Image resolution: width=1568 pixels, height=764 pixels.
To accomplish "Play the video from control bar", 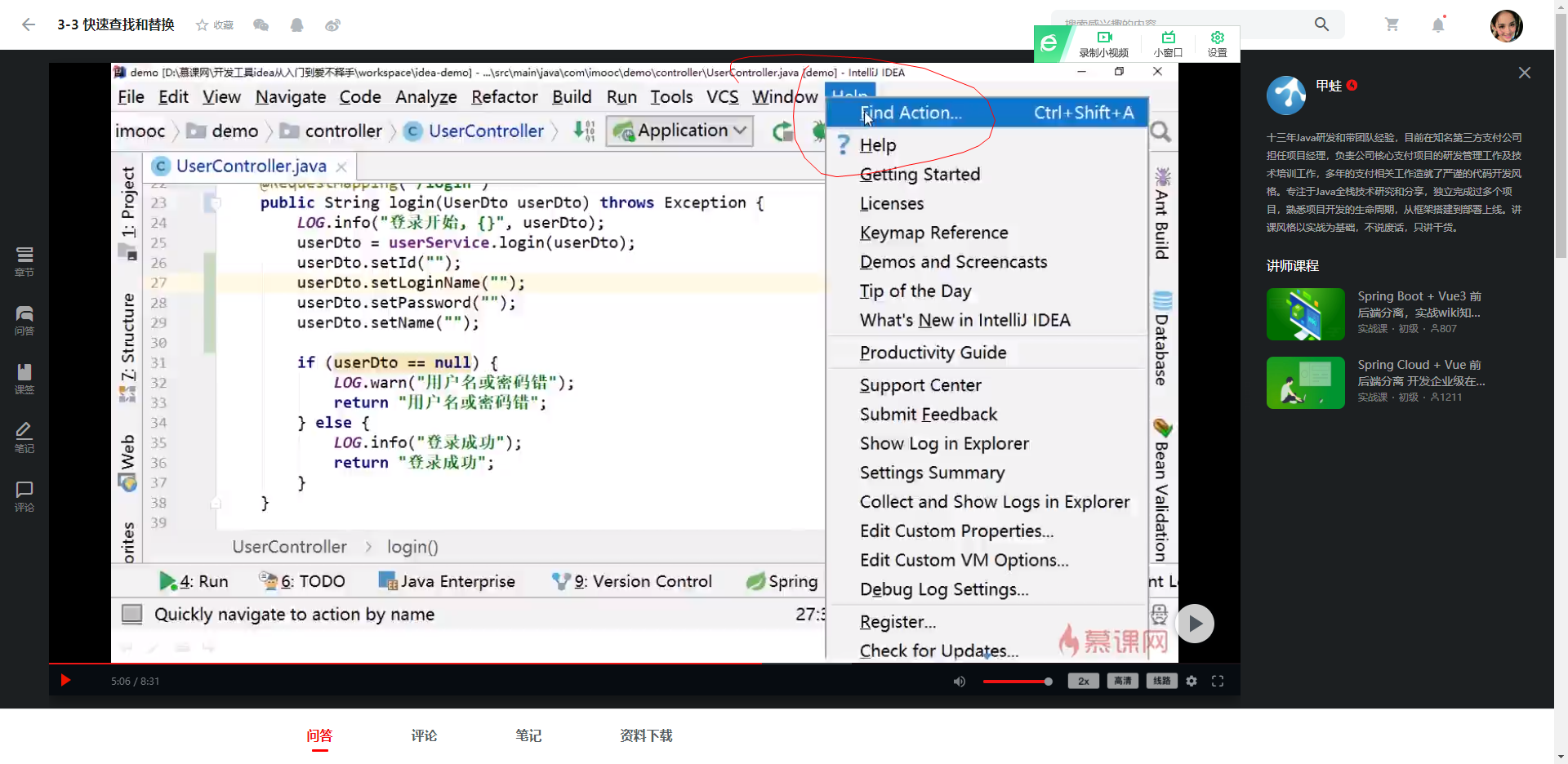I will tap(65, 681).
